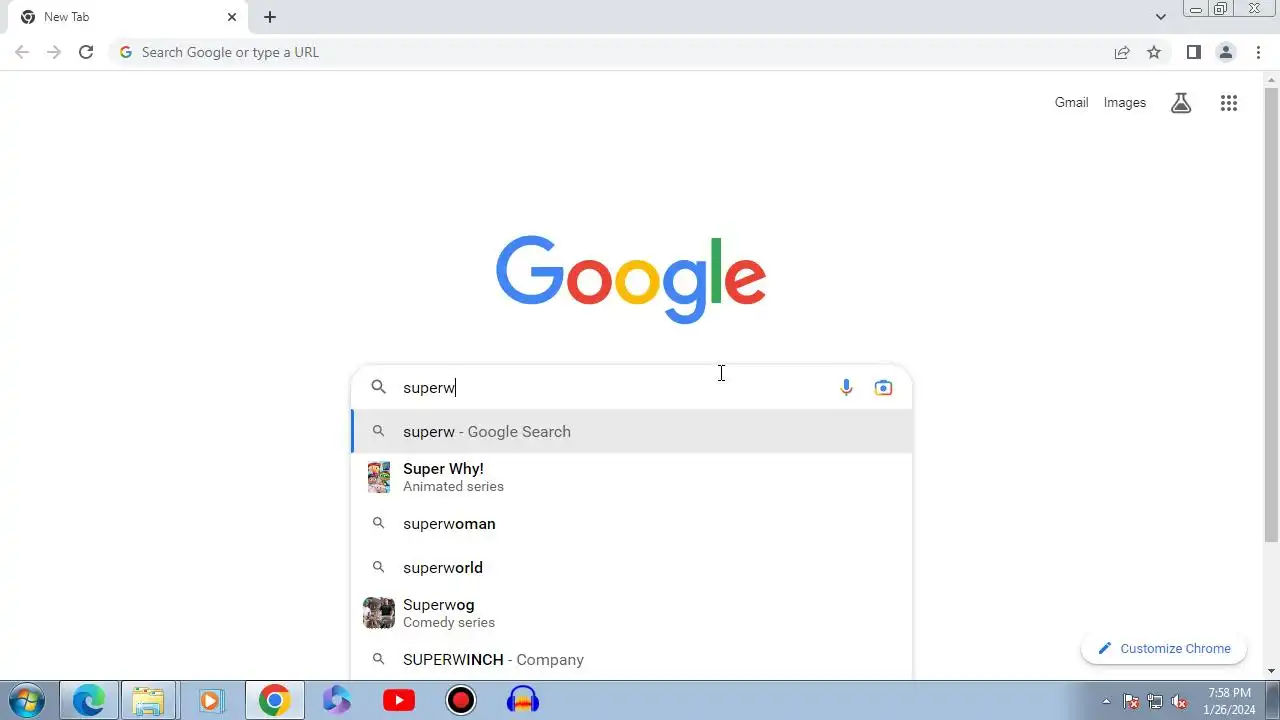This screenshot has height=720, width=1280.
Task: Open the Chrome profile avatar
Action: click(1225, 52)
